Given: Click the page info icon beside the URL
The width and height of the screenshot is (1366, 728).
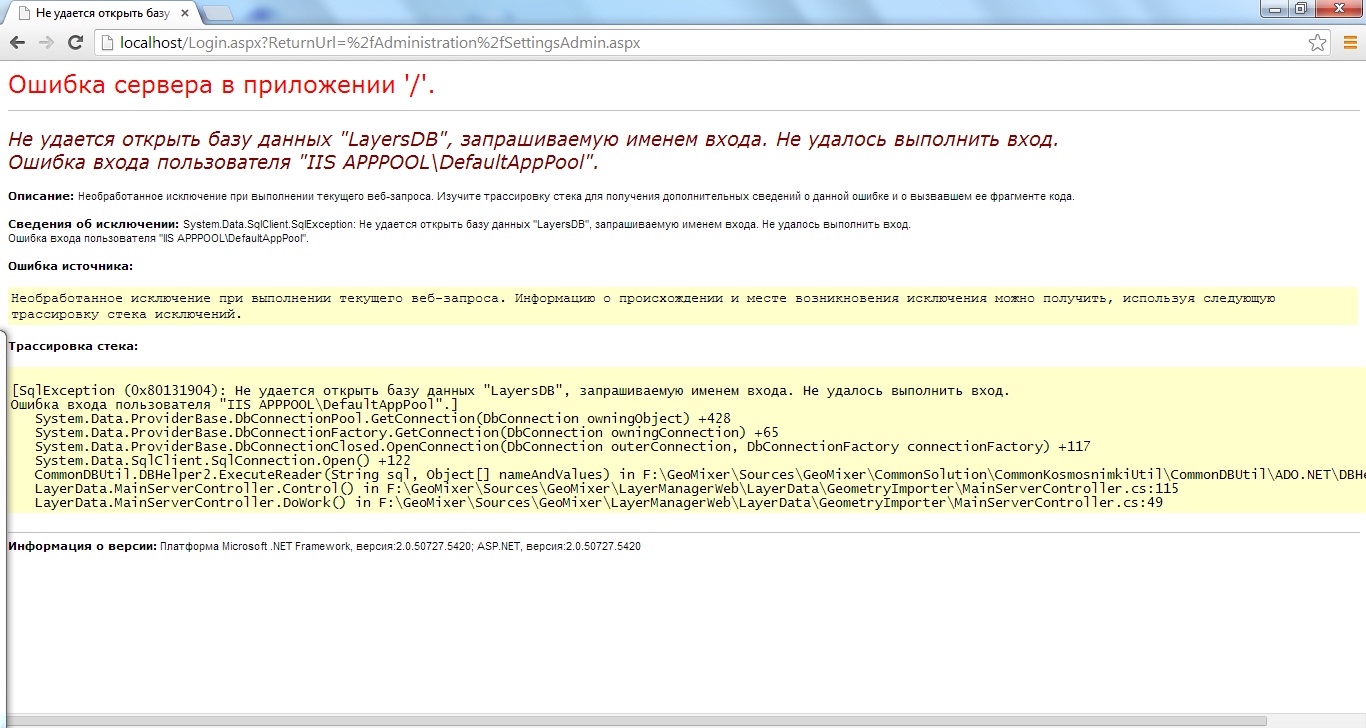Looking at the screenshot, I should pyautogui.click(x=108, y=43).
